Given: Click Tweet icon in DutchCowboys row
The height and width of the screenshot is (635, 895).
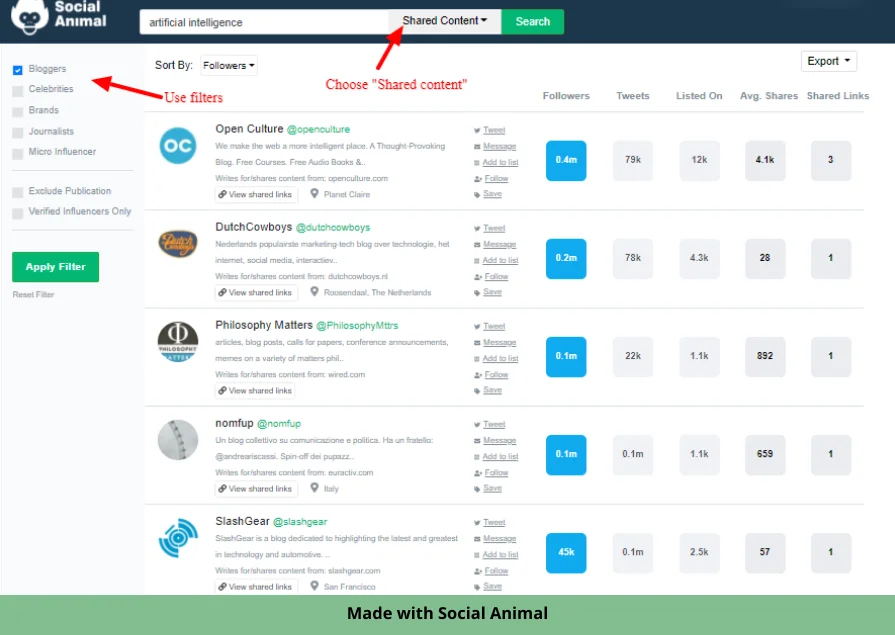Looking at the screenshot, I should coord(477,229).
